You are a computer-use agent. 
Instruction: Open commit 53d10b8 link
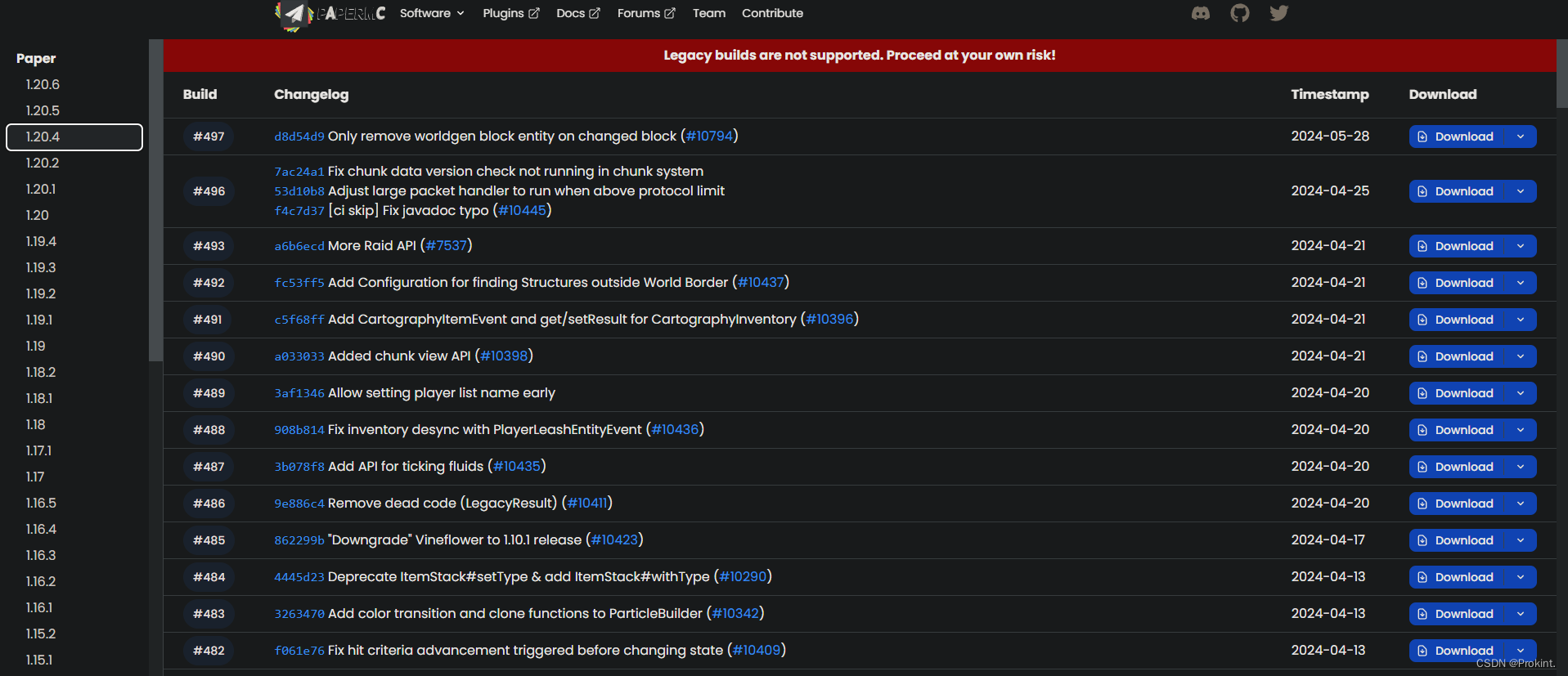[x=299, y=191]
